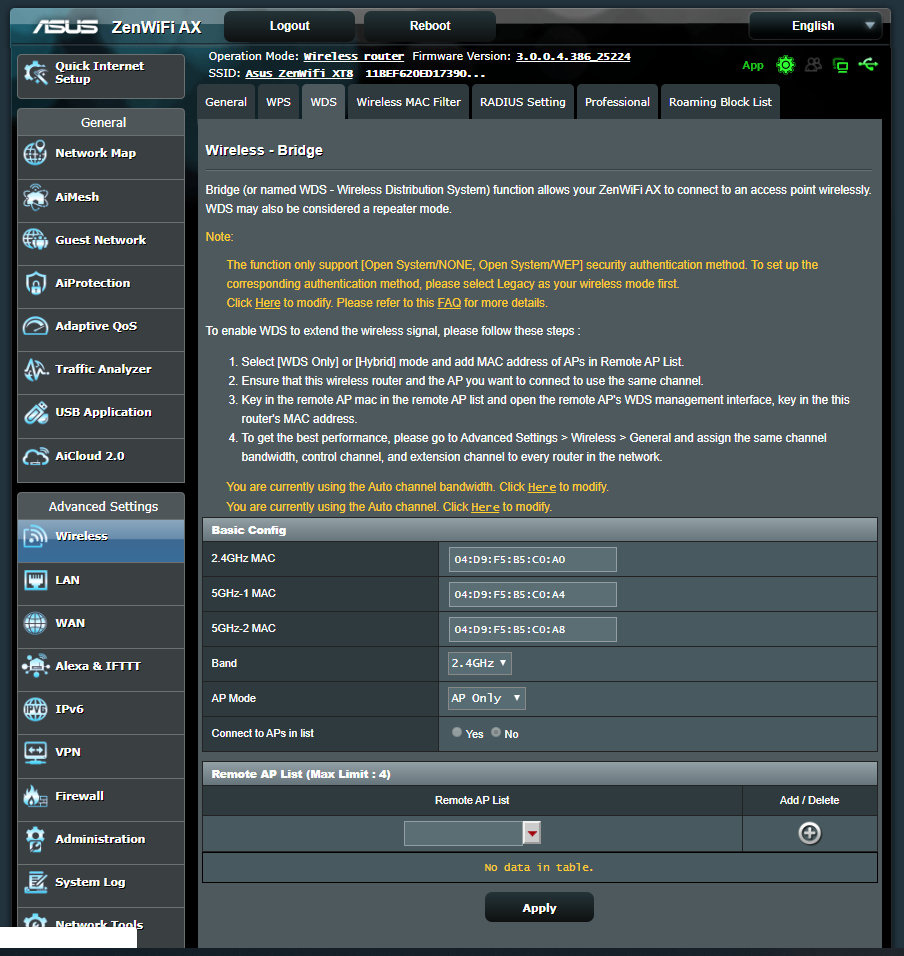
Task: Click the Wireless signal icon
Action: (x=35, y=536)
